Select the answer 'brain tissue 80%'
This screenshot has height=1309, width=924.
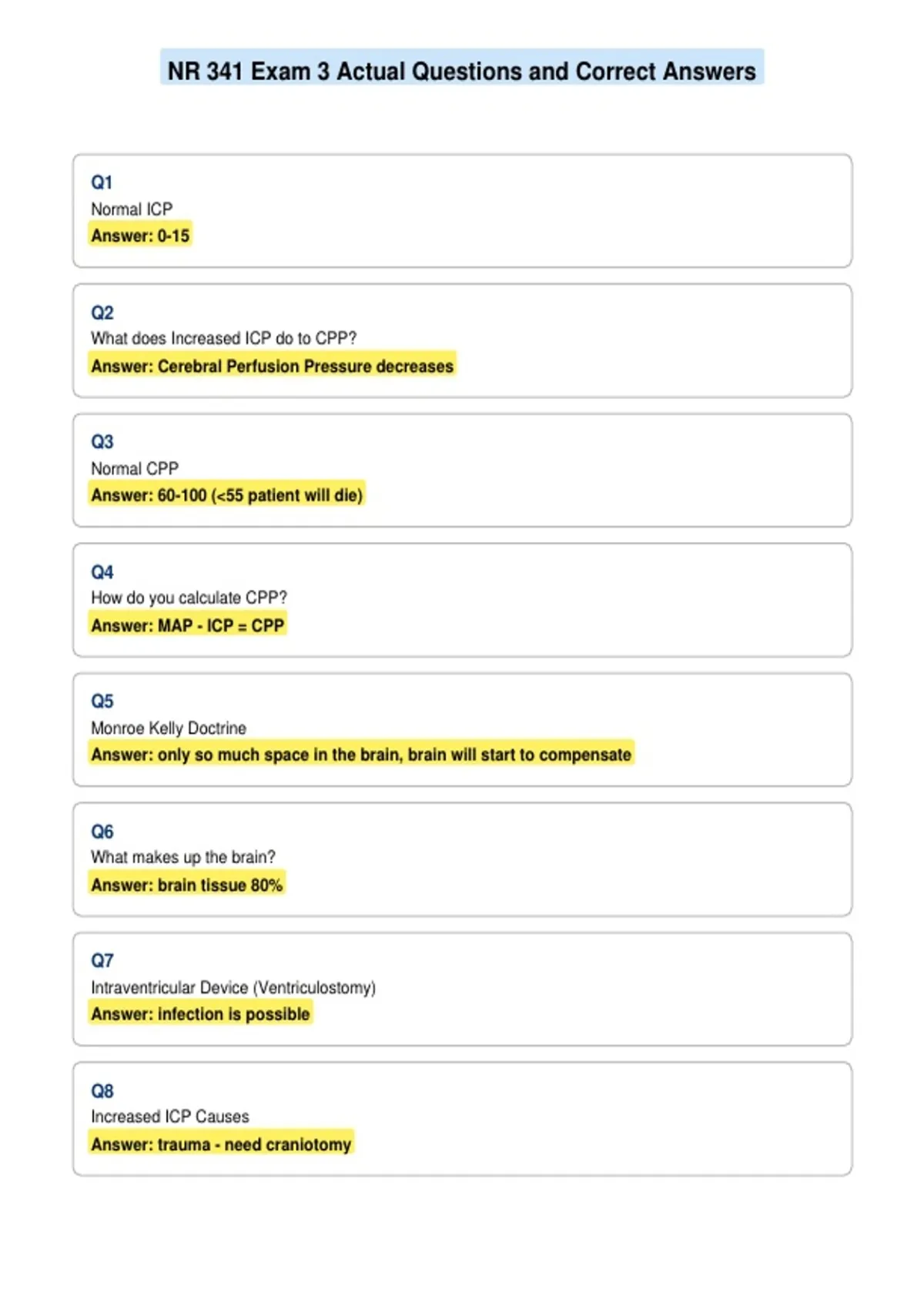pos(186,884)
